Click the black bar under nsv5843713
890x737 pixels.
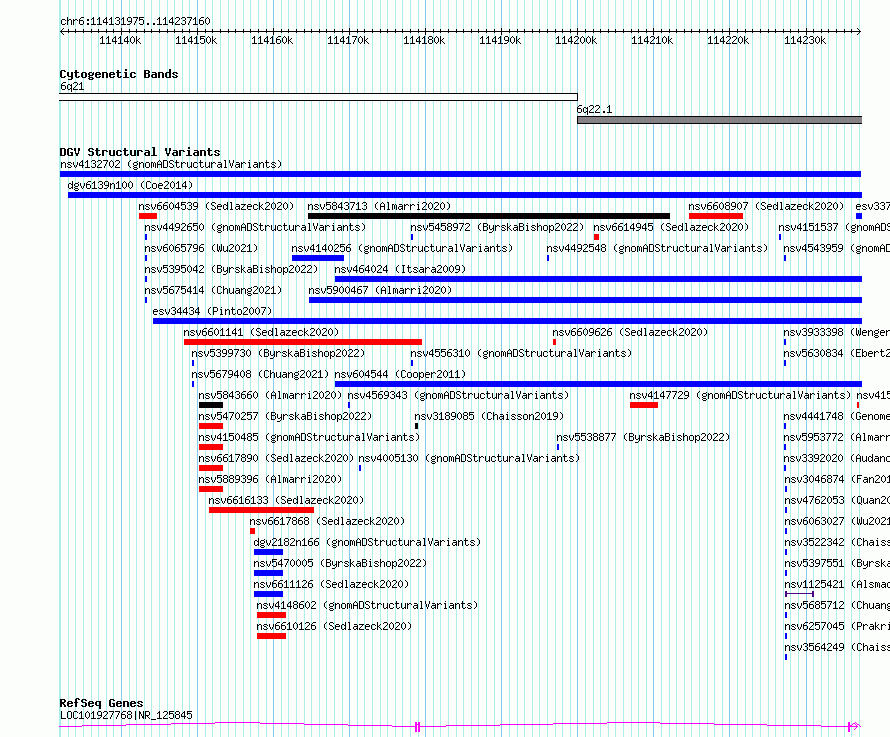pos(489,216)
